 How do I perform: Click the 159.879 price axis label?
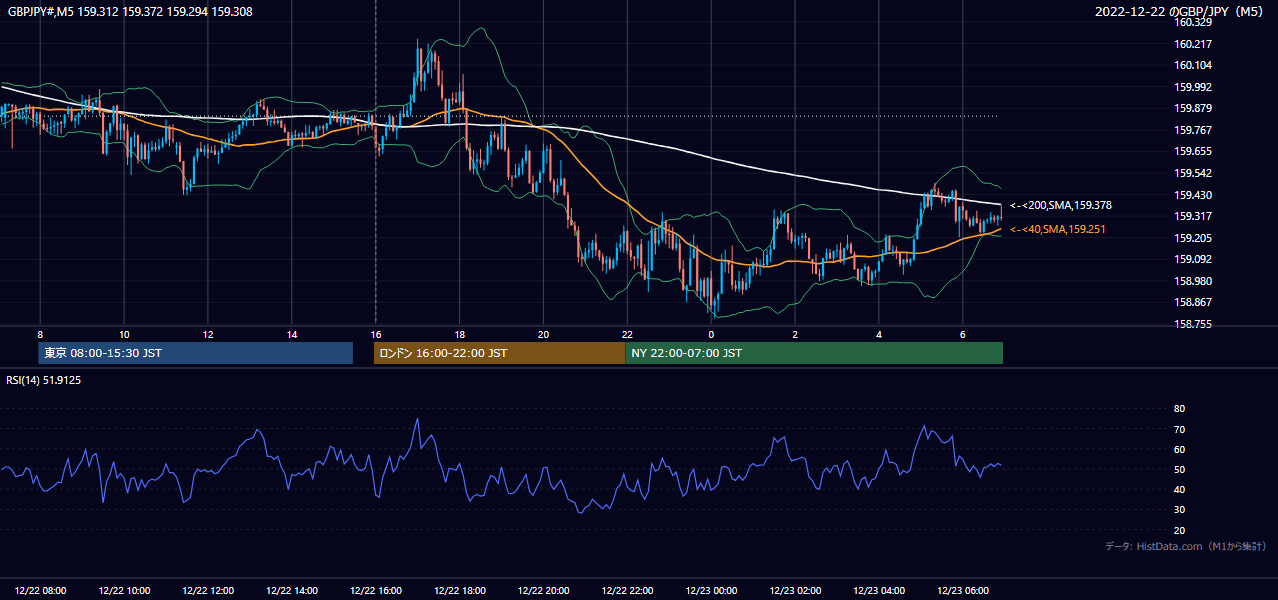[1193, 108]
